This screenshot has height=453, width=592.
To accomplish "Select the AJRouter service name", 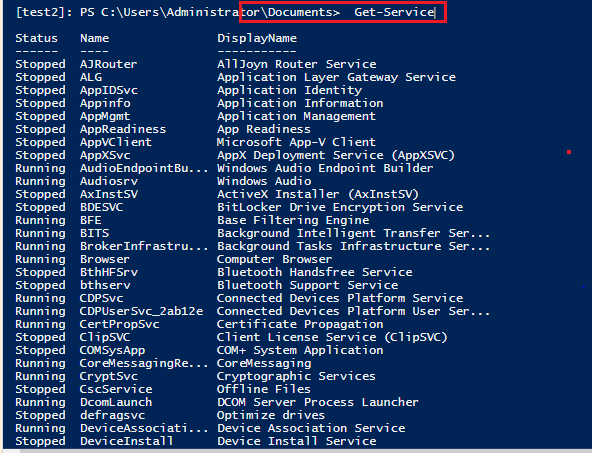I will tap(108, 64).
